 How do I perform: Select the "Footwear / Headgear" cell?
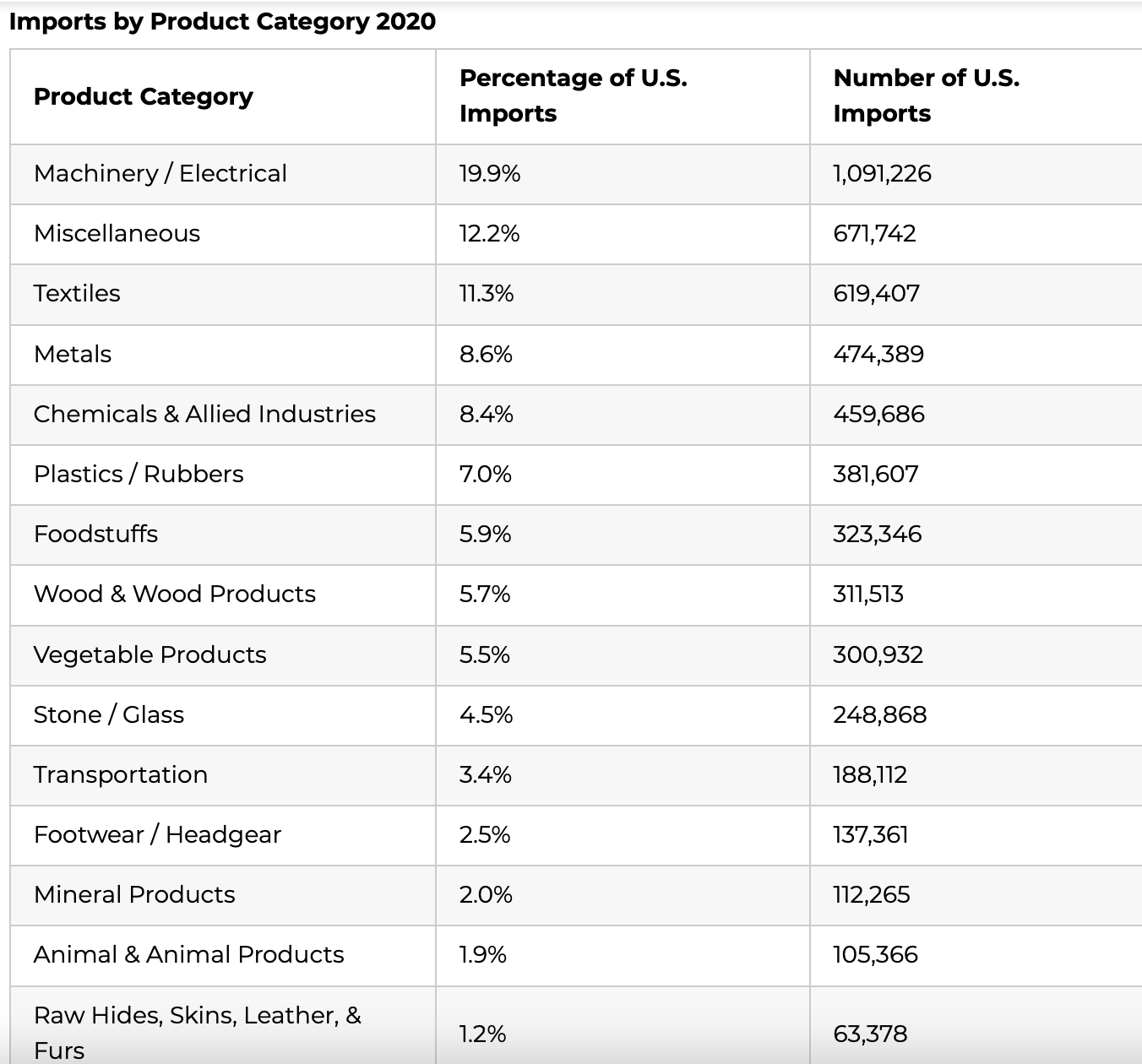click(157, 835)
